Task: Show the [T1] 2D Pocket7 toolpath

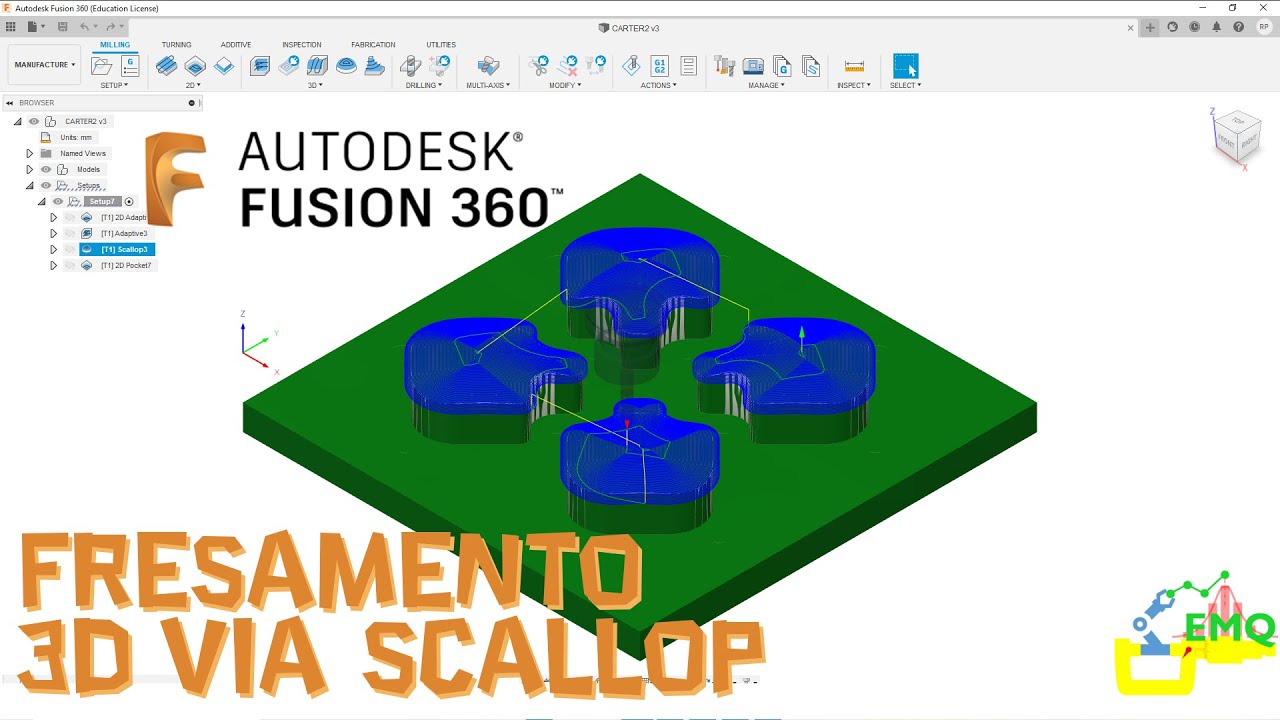Action: click(70, 265)
